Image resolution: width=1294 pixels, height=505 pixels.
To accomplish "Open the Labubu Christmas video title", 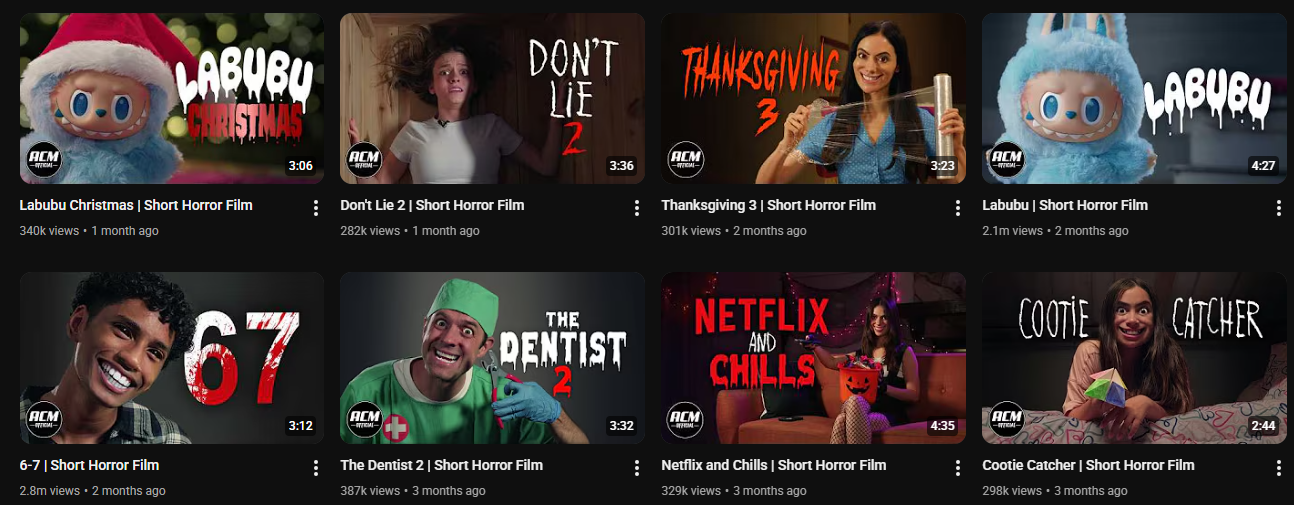I will 136,205.
